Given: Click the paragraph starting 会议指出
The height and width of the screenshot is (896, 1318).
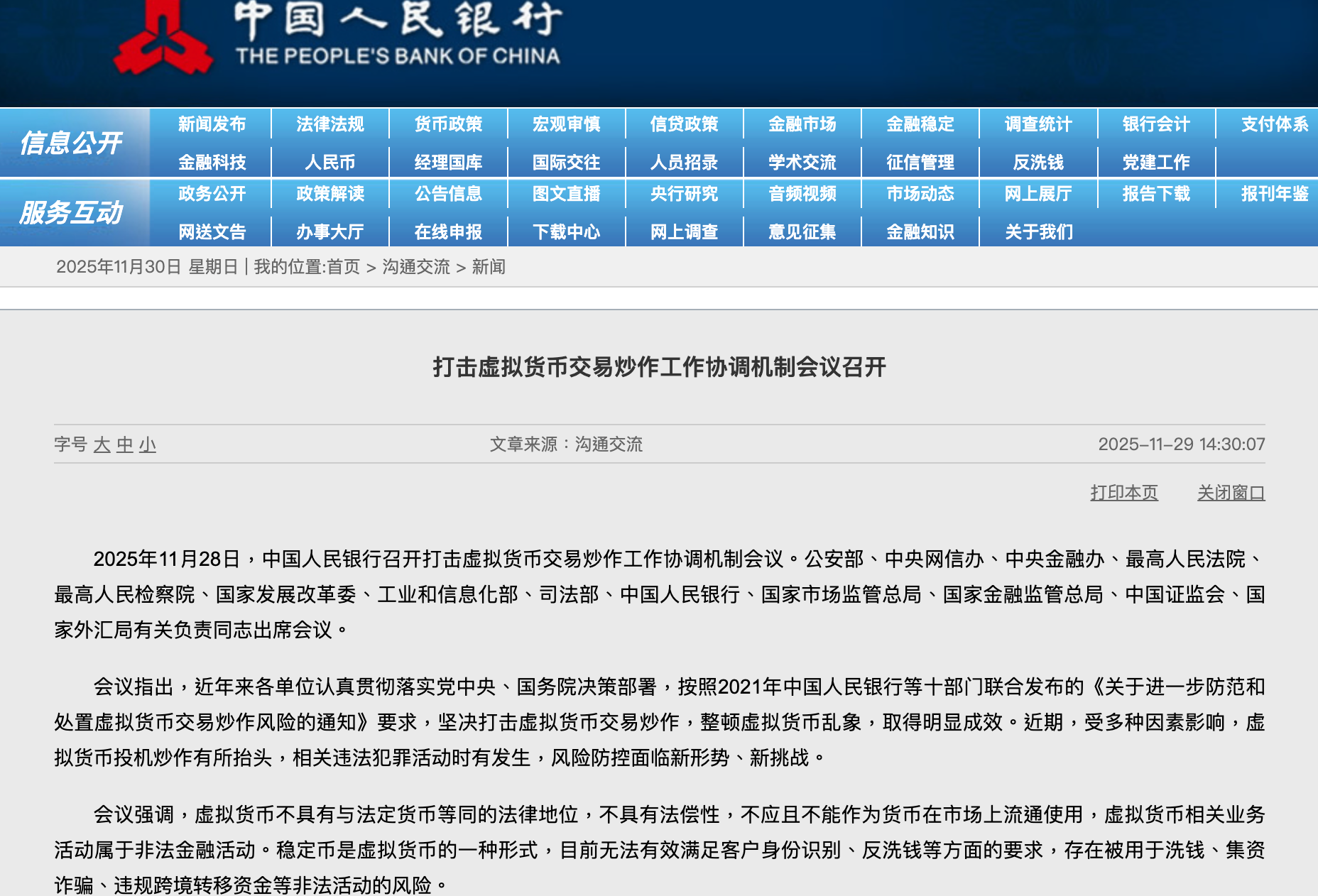Looking at the screenshot, I should click(x=660, y=722).
